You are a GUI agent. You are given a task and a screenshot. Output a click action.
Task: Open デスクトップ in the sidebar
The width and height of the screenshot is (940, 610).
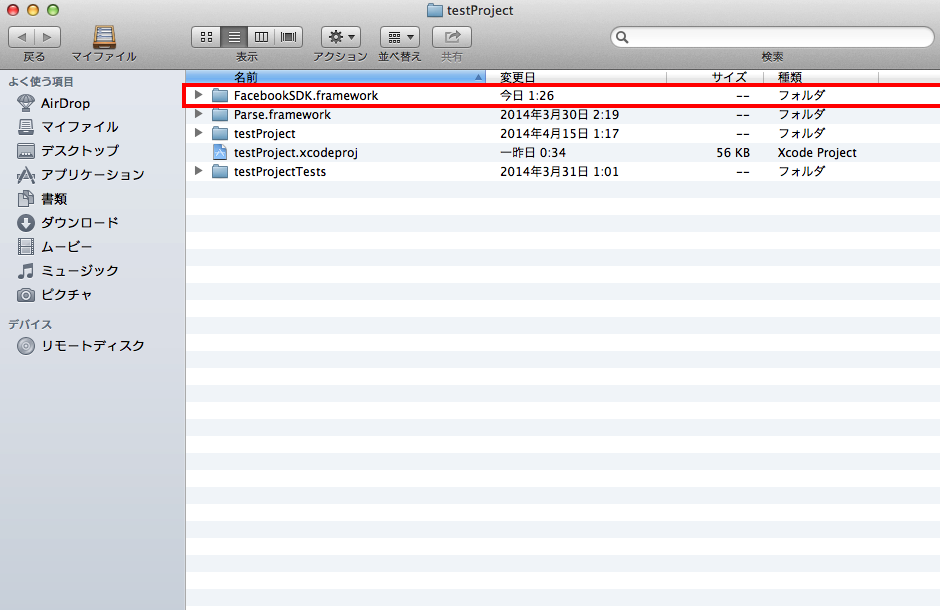(x=68, y=151)
